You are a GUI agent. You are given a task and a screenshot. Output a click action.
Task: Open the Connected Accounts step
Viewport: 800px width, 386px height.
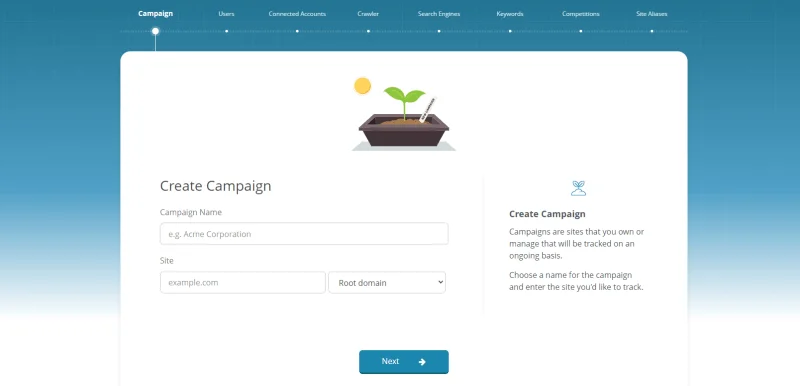click(x=297, y=14)
